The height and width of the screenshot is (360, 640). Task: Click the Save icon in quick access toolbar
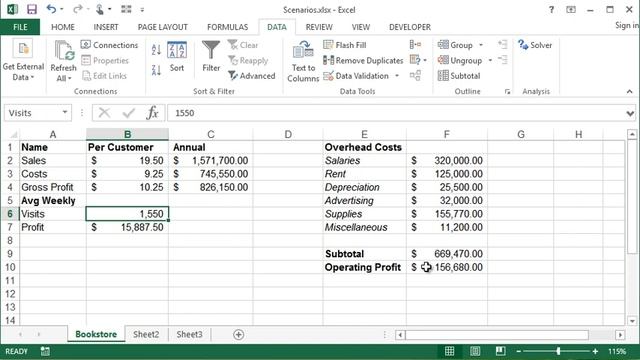pos(31,9)
